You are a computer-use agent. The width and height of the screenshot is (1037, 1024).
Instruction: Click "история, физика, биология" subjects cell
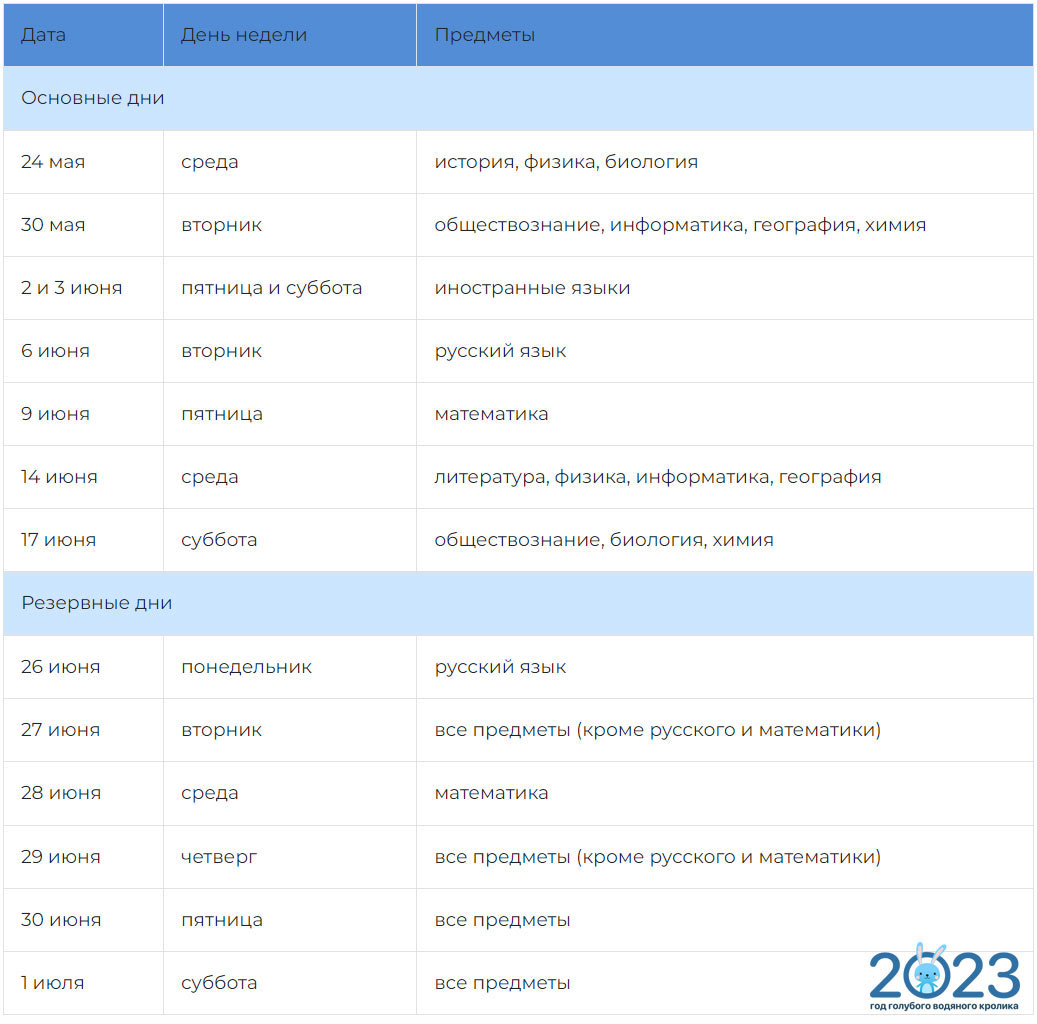pos(565,162)
